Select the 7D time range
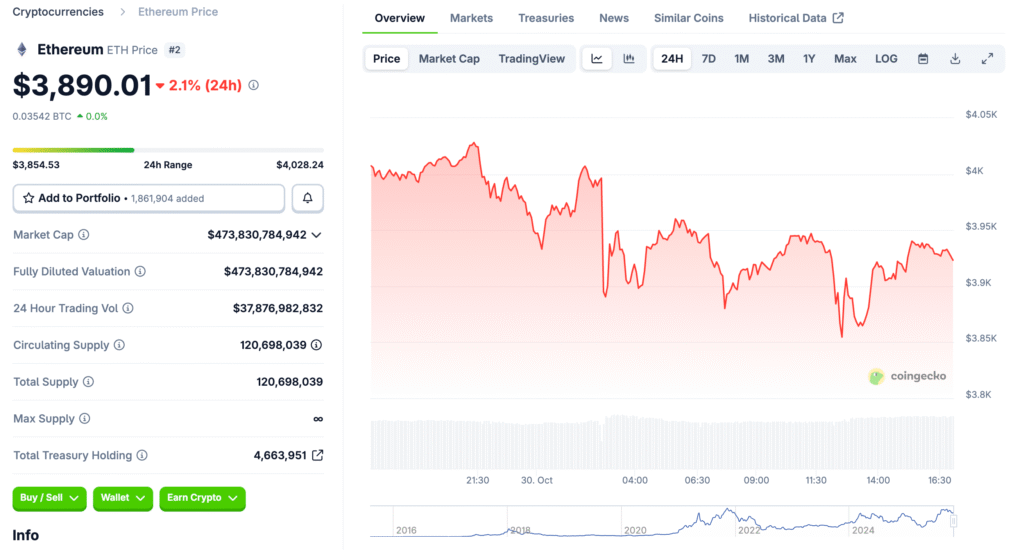 point(708,59)
